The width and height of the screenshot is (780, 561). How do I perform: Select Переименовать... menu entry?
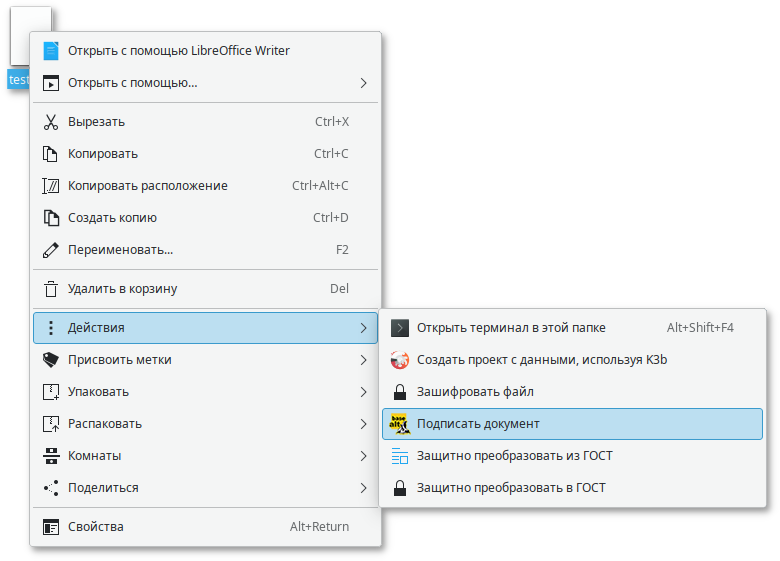[x=205, y=250]
